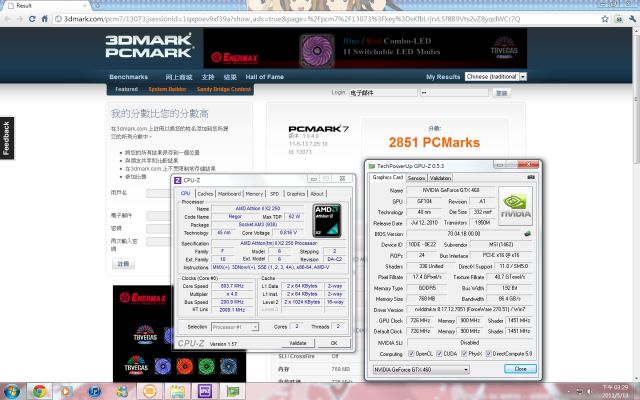This screenshot has width=640, height=400.
Task: Click the green BIOS save chip icon in GPU-Z
Action: click(527, 234)
